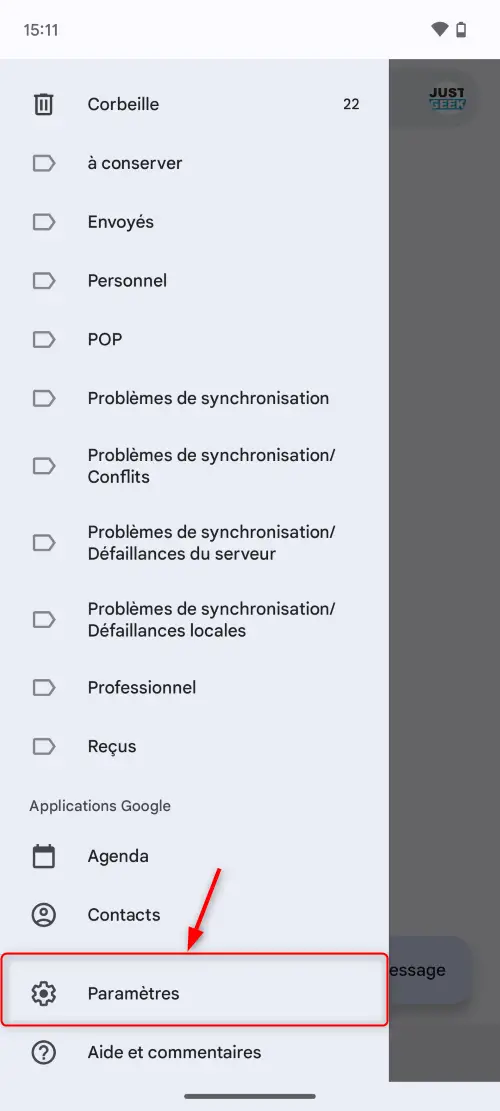Tap the Corbeille count of 22
500x1111 pixels.
(351, 104)
